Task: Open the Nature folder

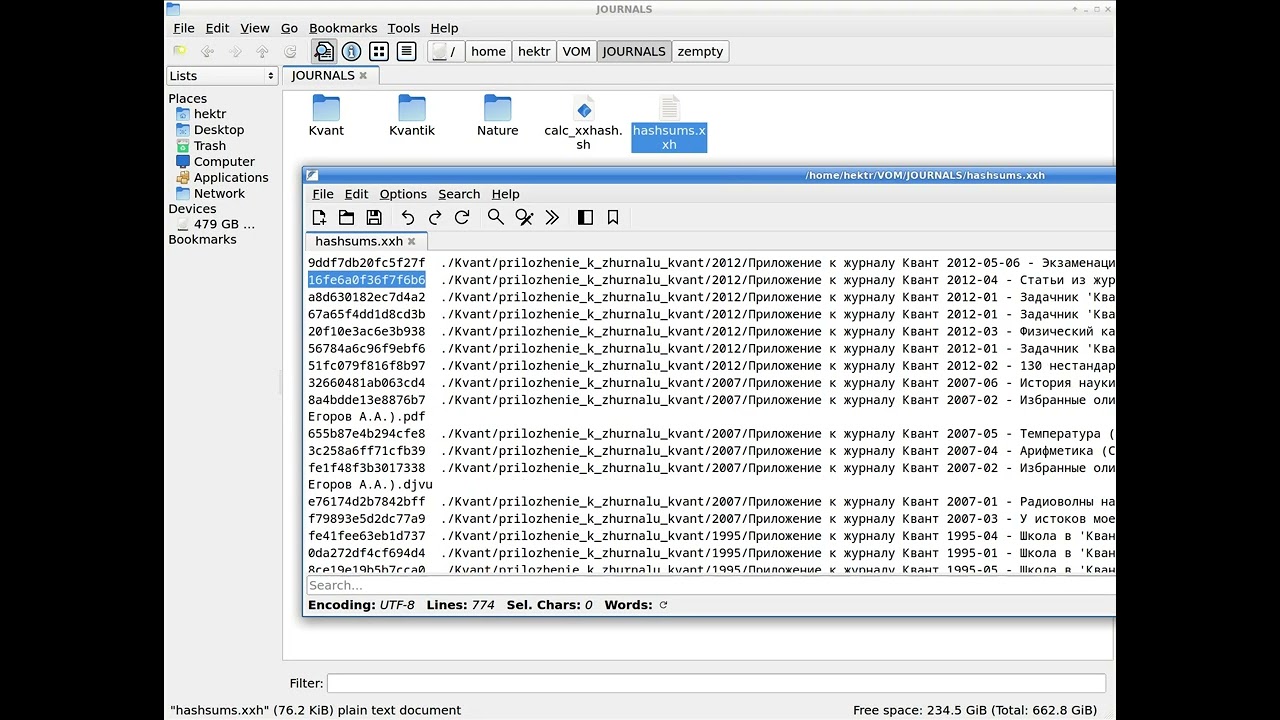Action: coord(498,116)
